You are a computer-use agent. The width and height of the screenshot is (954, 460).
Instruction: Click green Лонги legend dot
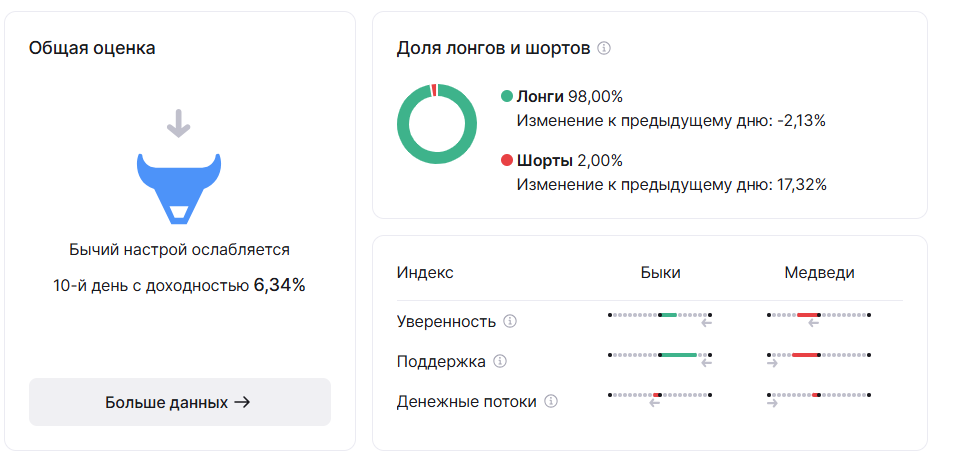click(507, 96)
